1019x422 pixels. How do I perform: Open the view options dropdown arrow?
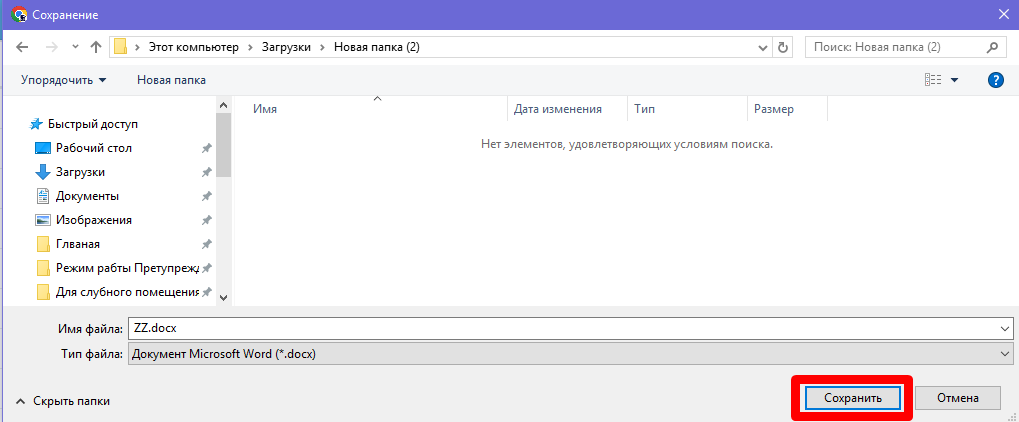point(954,80)
